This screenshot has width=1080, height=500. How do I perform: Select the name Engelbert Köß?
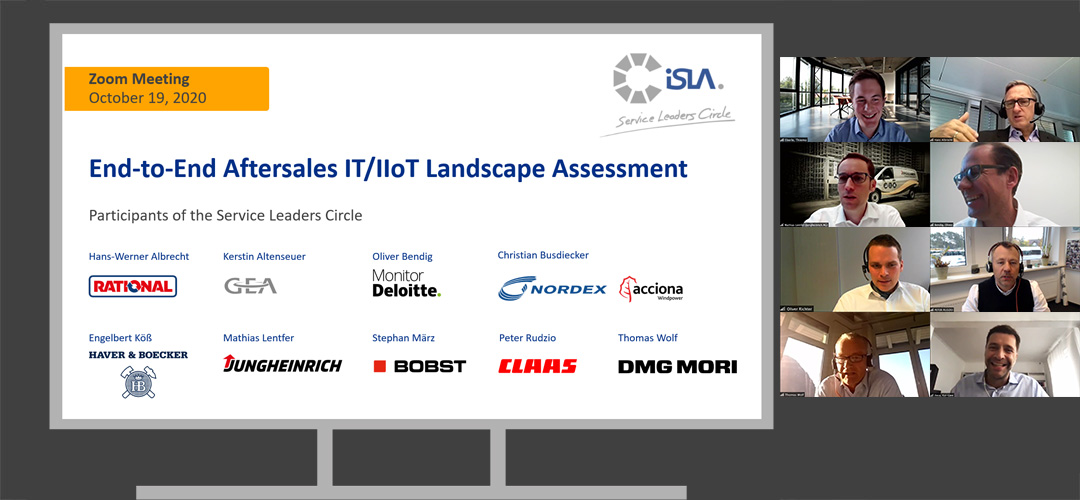click(121, 337)
